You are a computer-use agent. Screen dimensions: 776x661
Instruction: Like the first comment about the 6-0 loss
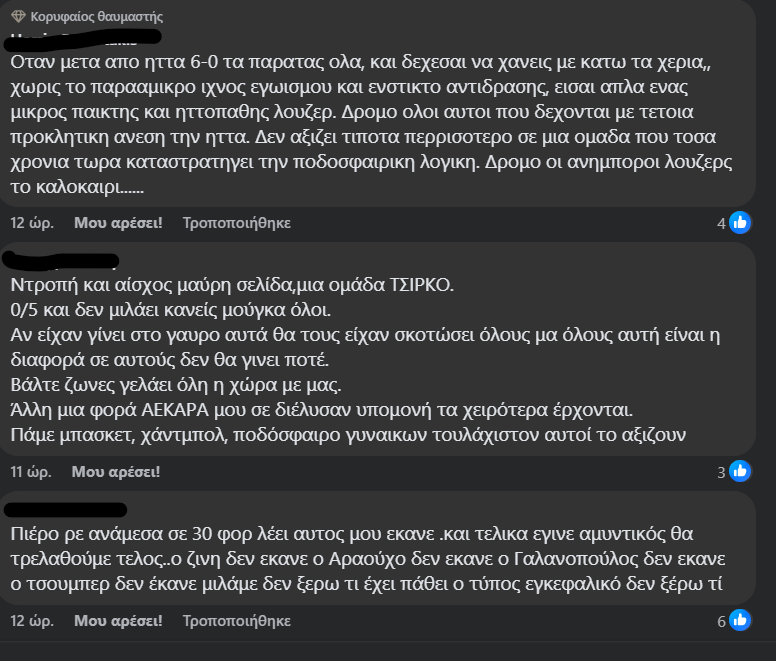click(118, 223)
